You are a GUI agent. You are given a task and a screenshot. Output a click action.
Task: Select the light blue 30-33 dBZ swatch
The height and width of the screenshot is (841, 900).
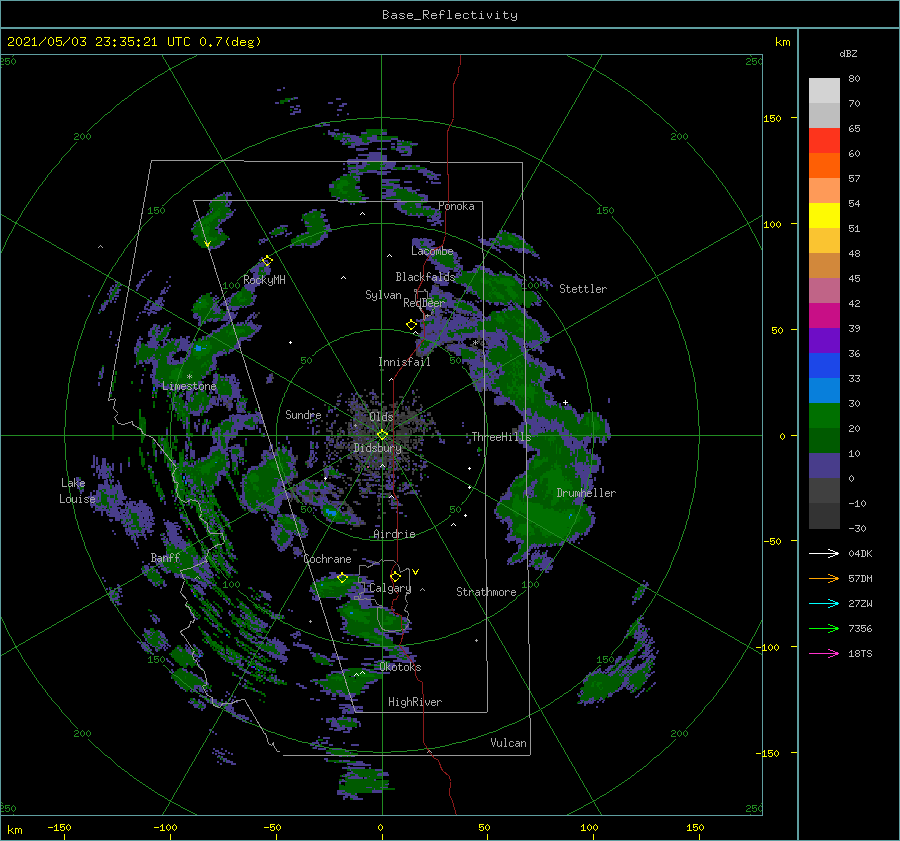pos(824,391)
